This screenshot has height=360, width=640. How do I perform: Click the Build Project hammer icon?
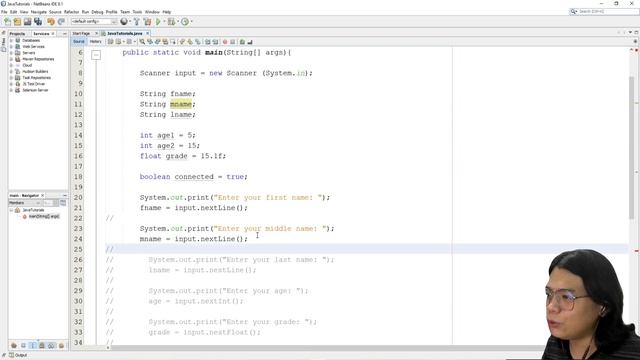pos(137,22)
